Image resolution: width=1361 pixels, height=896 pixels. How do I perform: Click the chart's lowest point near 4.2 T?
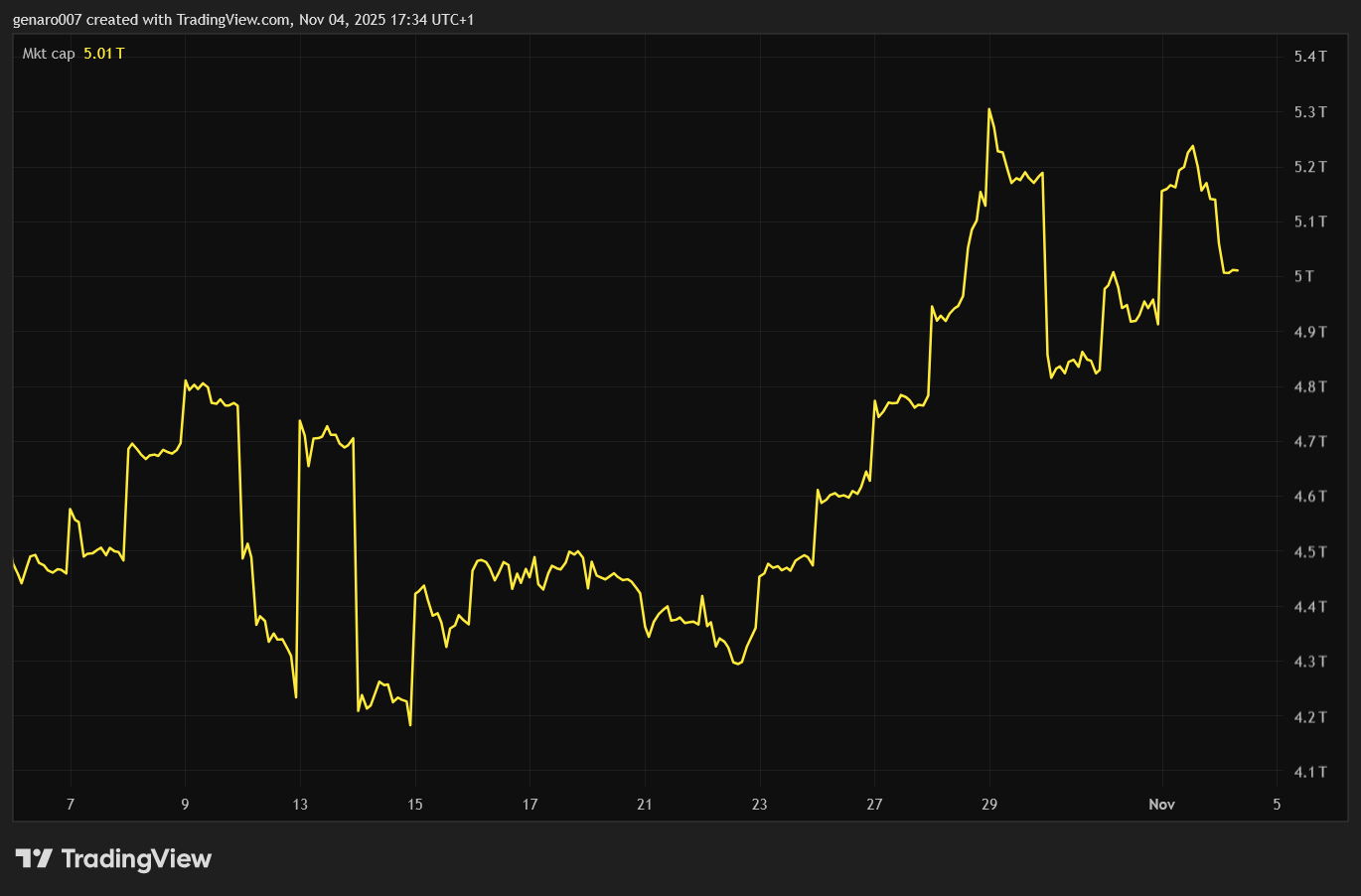coord(410,724)
